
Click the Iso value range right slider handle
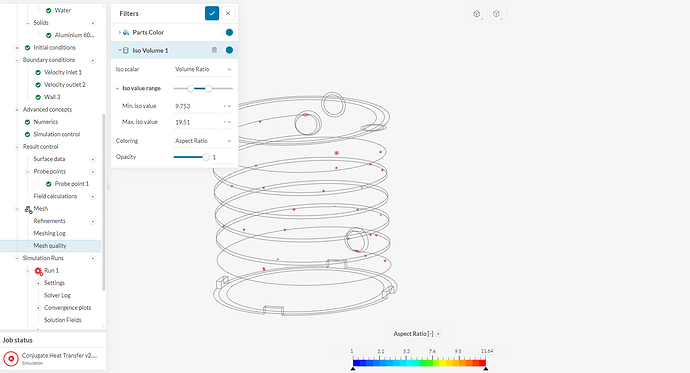pyautogui.click(x=209, y=88)
